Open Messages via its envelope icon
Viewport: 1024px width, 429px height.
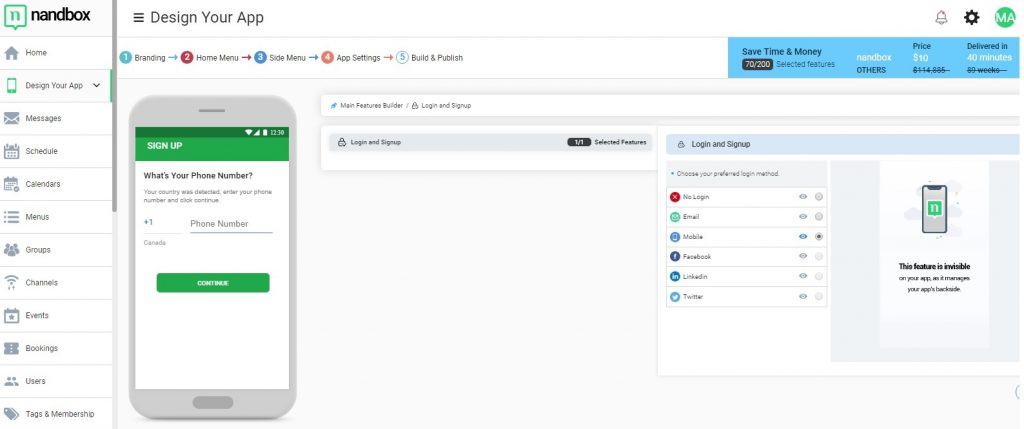click(11, 118)
